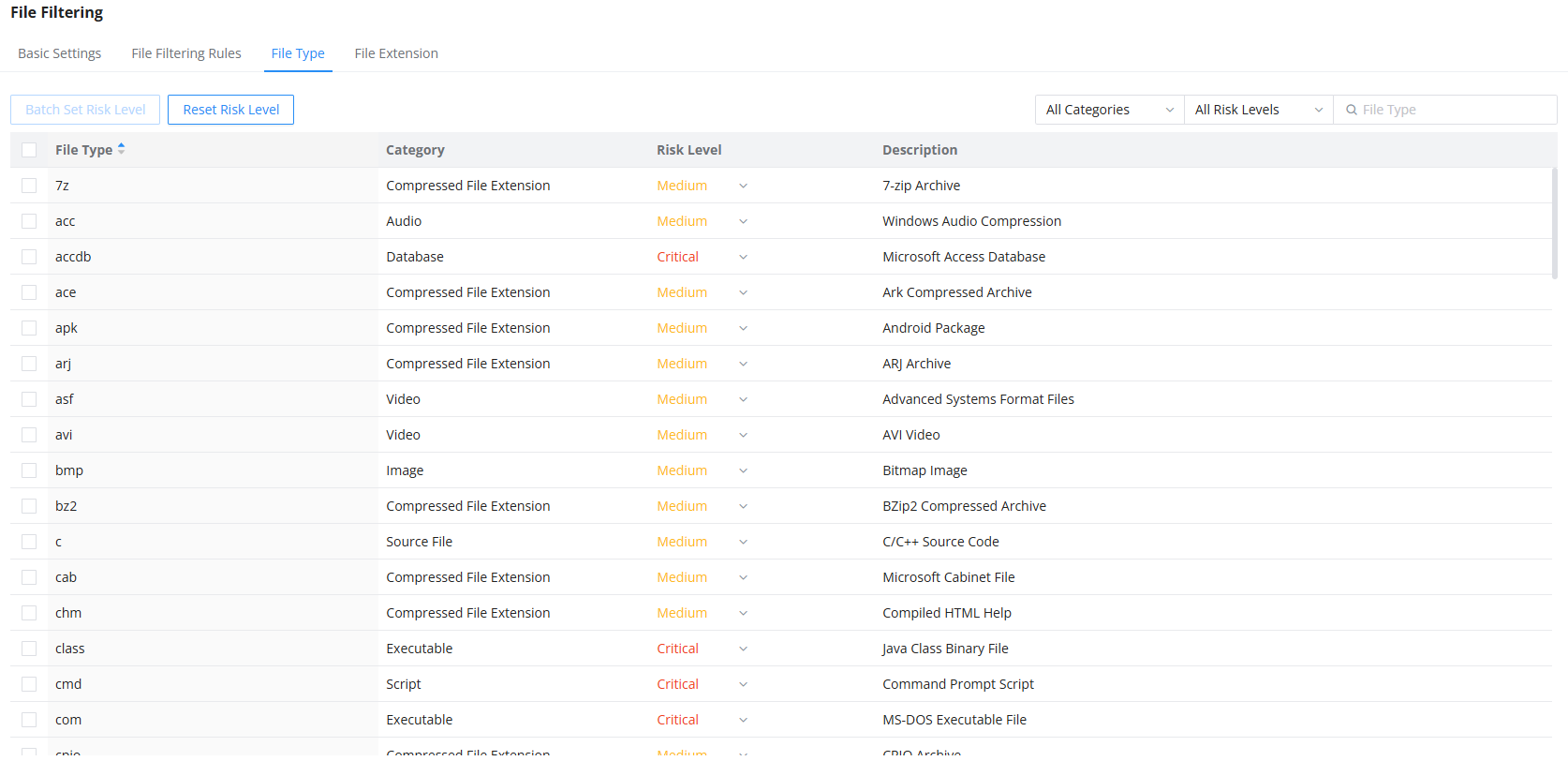Change com Critical risk level dropdown
Image resolution: width=1568 pixels, height=776 pixels.
(x=703, y=720)
